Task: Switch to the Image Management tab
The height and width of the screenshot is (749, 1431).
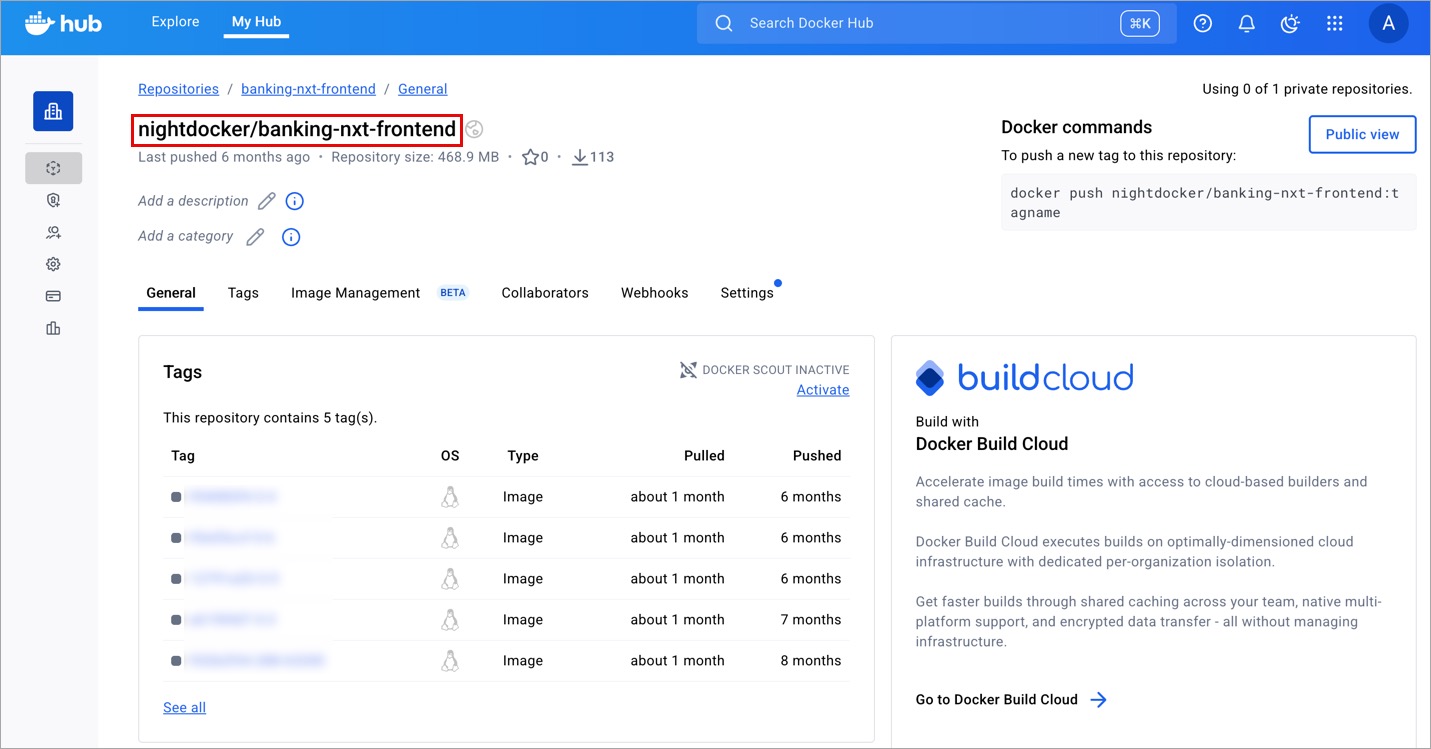Action: (355, 293)
